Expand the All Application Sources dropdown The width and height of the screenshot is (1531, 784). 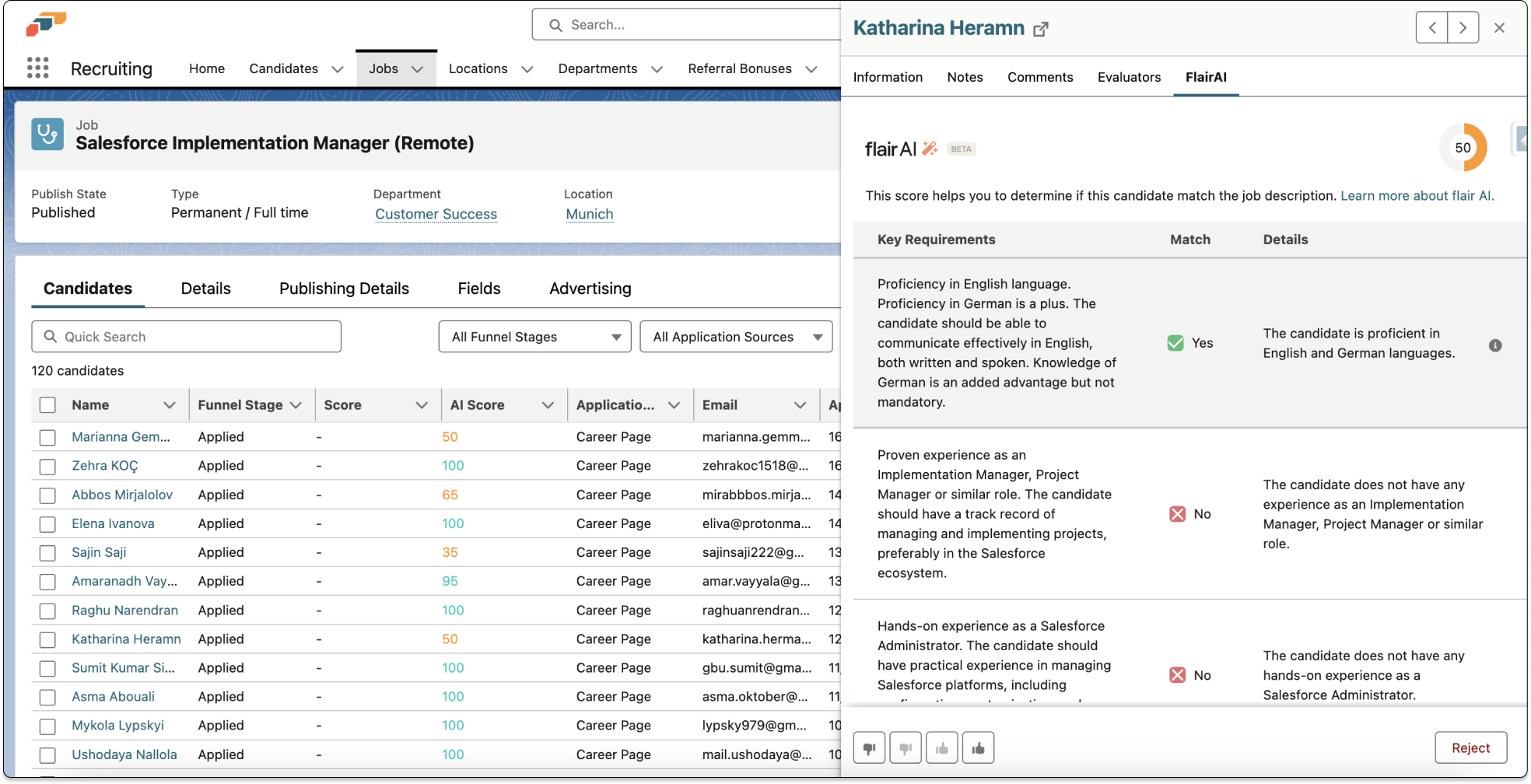pyautogui.click(x=735, y=337)
